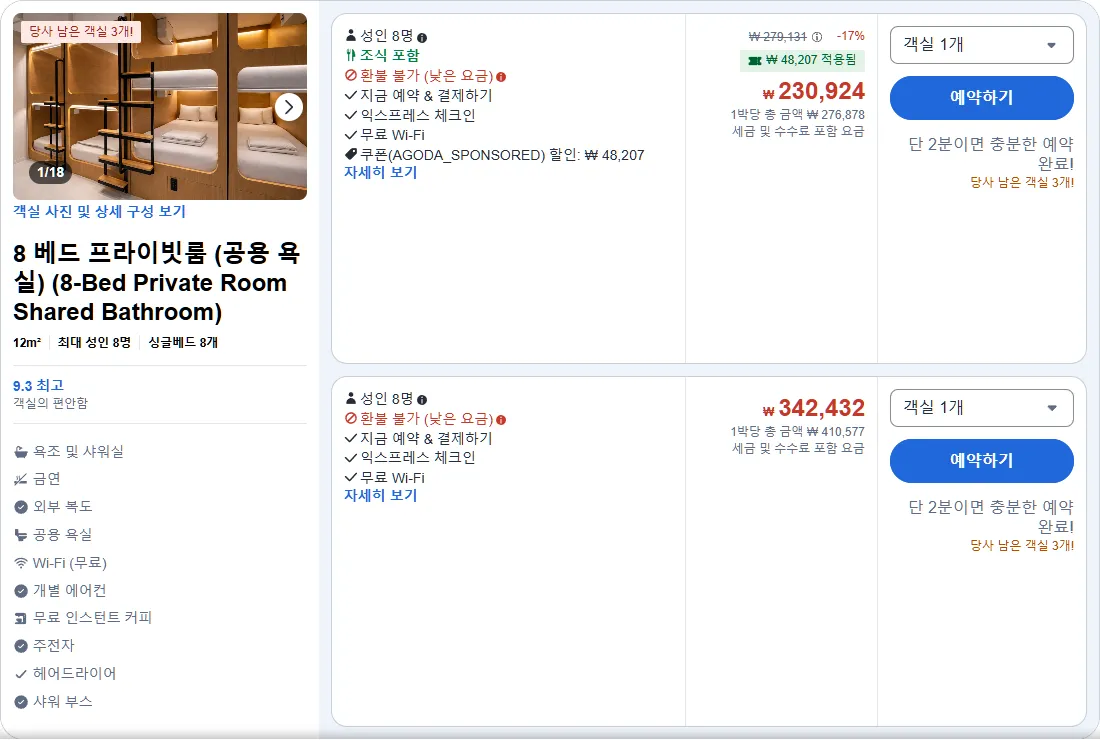Image resolution: width=1100 pixels, height=740 pixels.
Task: Open 객실 1개 dropdown for ₩342,432 offer
Action: (981, 408)
